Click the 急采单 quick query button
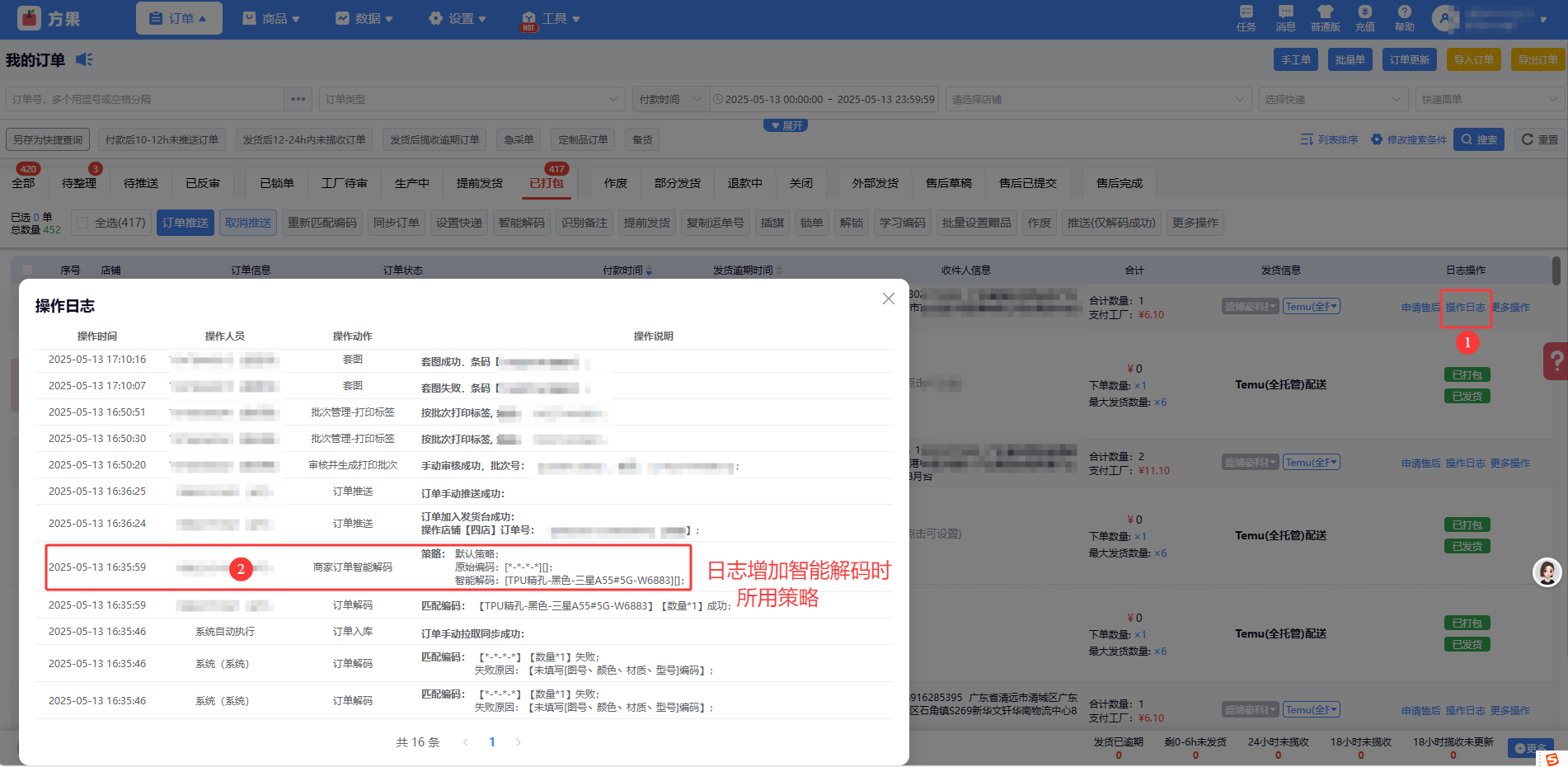 pos(519,139)
